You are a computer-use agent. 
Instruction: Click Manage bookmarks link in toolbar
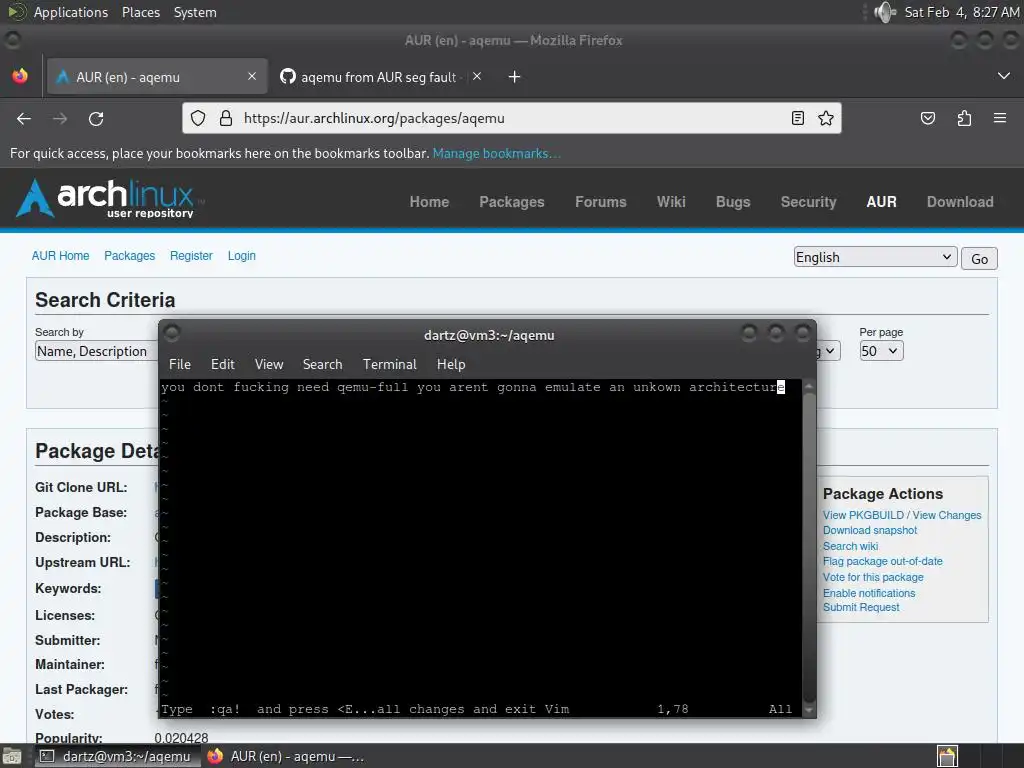pos(496,153)
